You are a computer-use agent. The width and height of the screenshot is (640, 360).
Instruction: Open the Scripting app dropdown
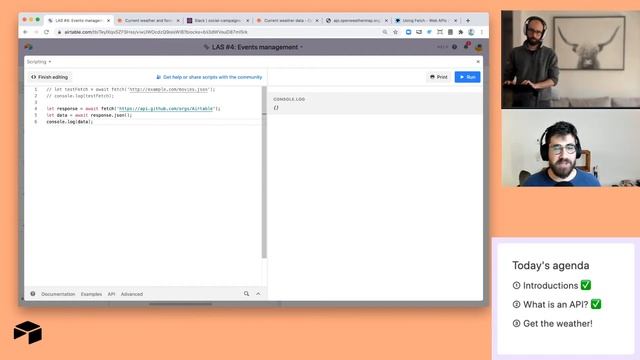tap(39, 62)
